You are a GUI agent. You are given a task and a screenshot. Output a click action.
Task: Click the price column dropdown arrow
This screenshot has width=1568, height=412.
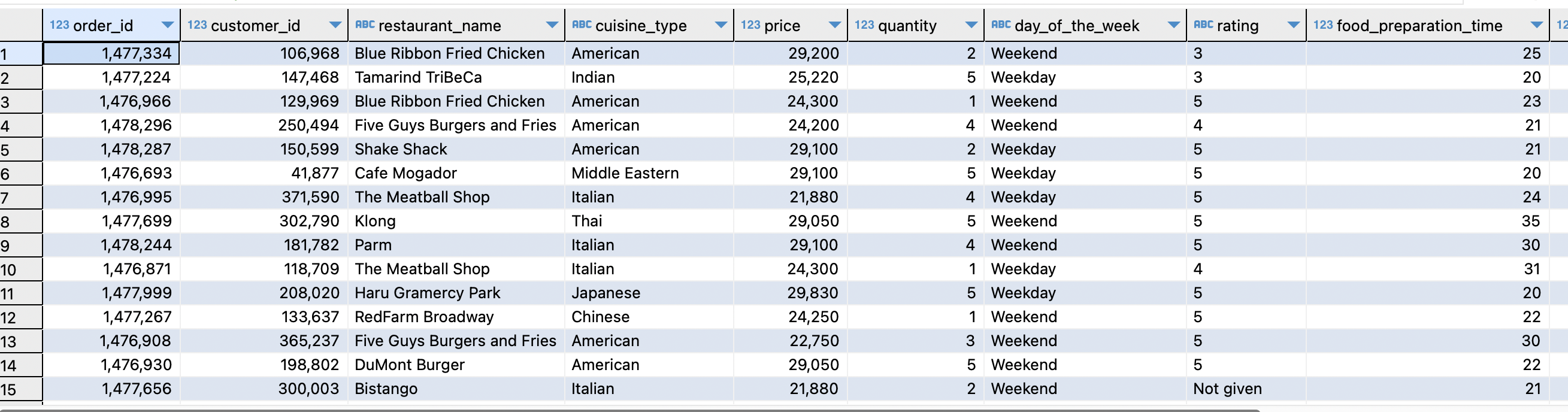click(x=834, y=26)
